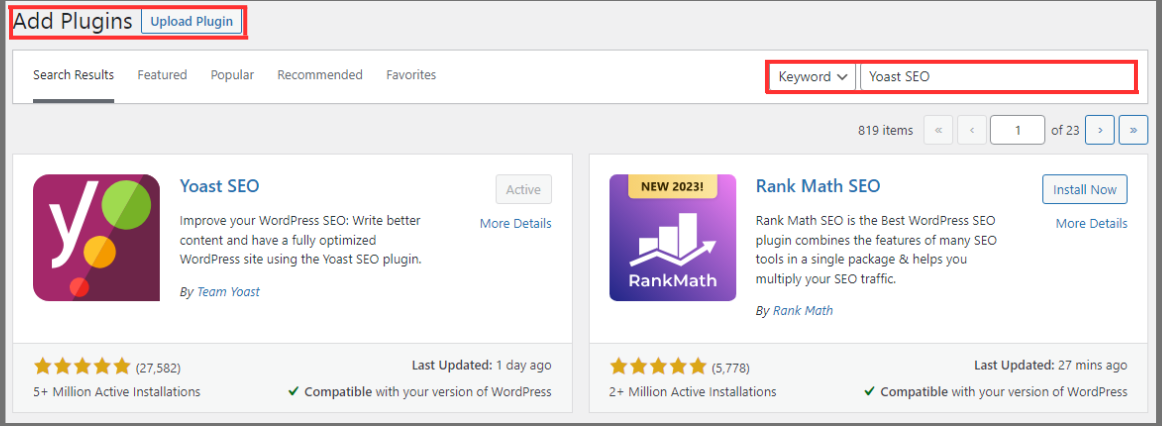Click the star rating of Rank Math SEO
This screenshot has width=1162, height=426.
click(x=658, y=366)
